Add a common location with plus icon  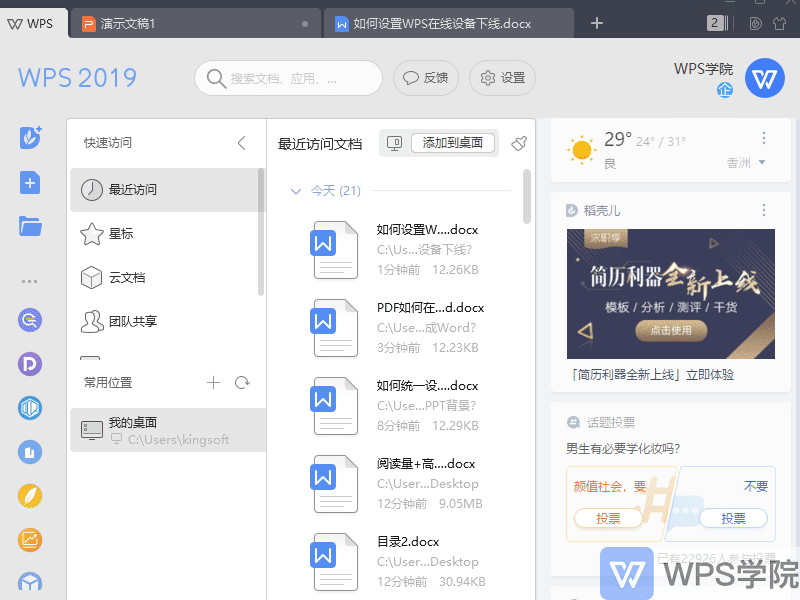click(x=213, y=383)
